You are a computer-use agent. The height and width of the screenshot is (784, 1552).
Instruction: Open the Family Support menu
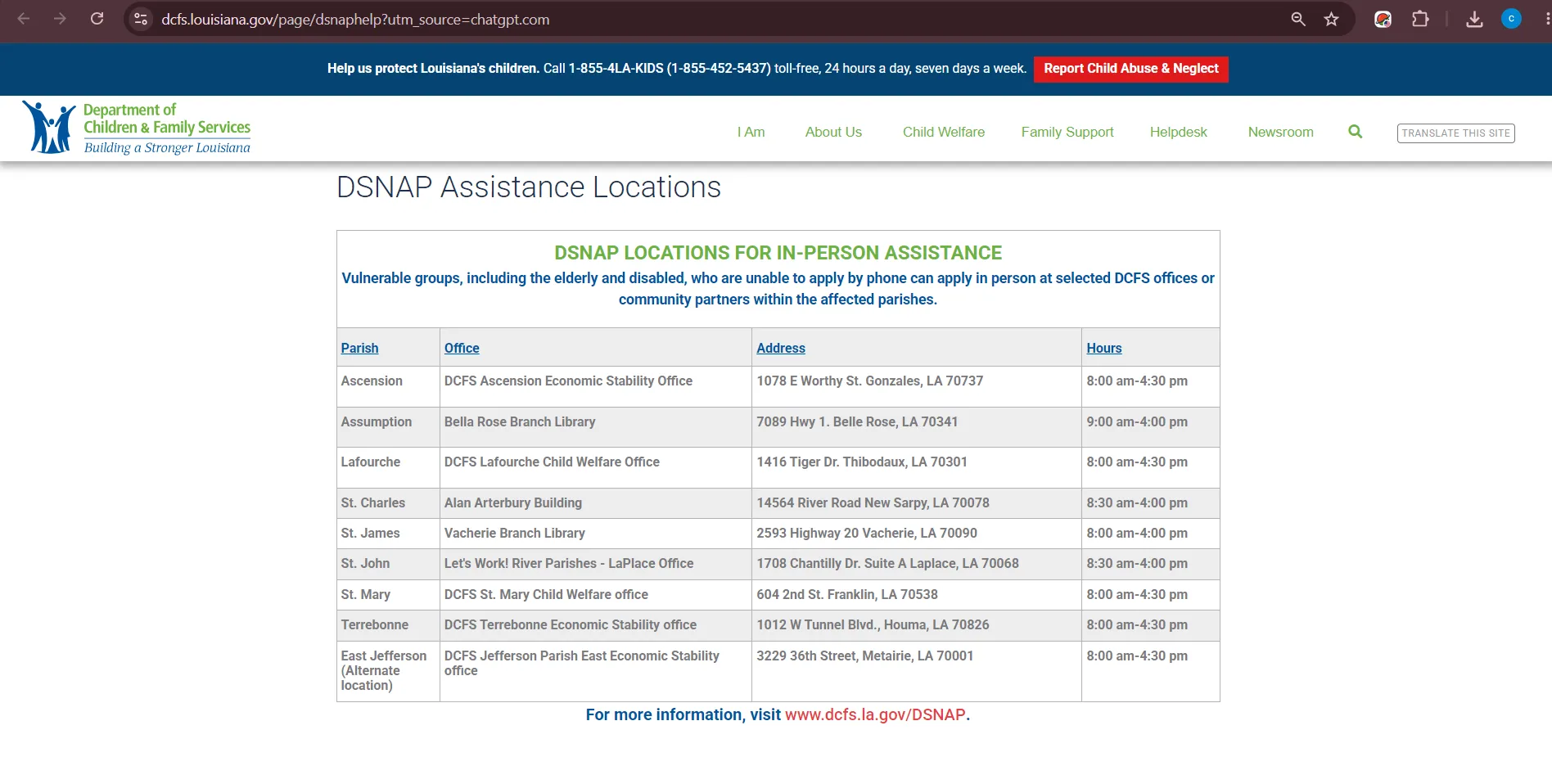point(1067,132)
